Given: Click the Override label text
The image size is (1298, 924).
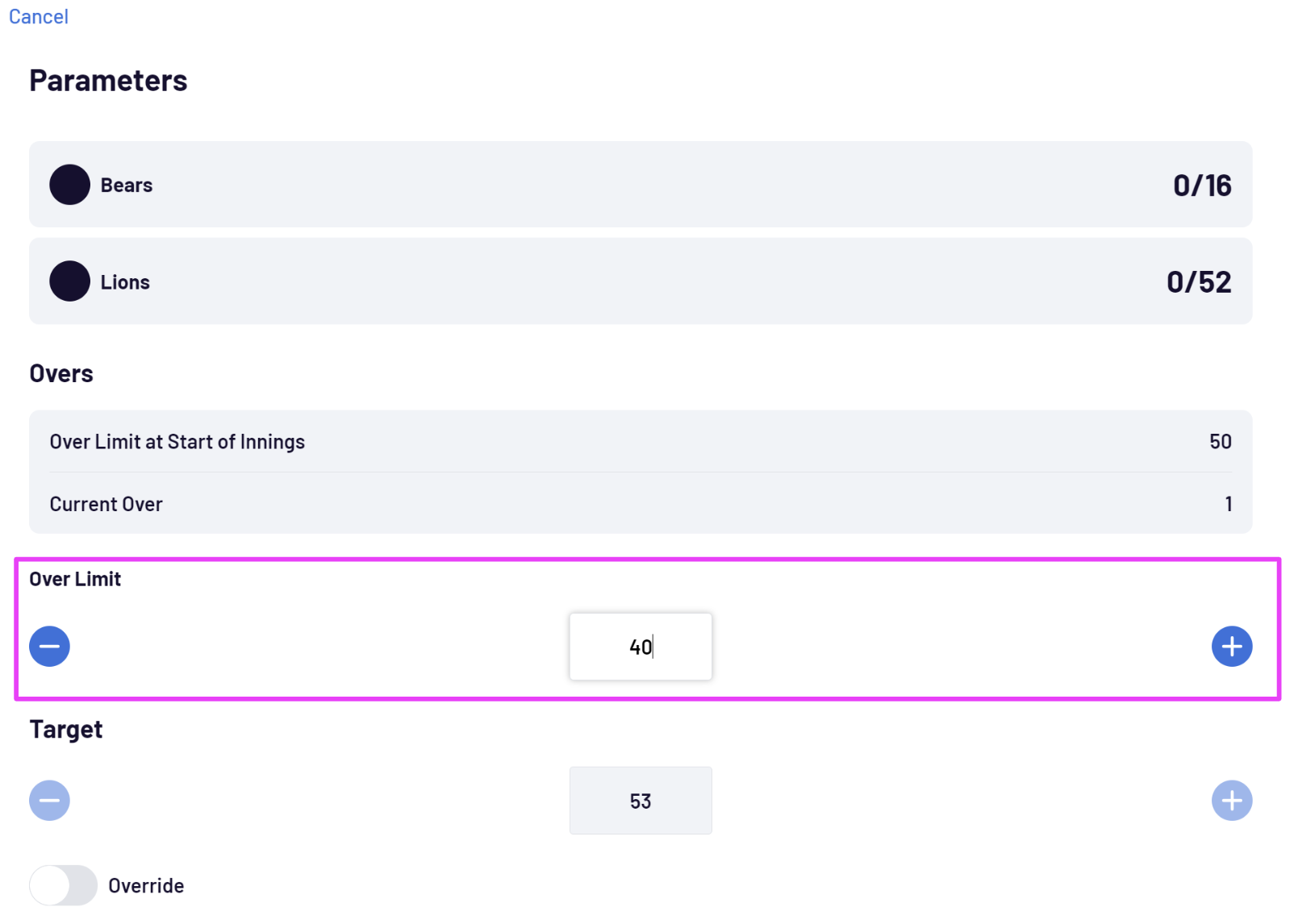Looking at the screenshot, I should click(x=146, y=886).
